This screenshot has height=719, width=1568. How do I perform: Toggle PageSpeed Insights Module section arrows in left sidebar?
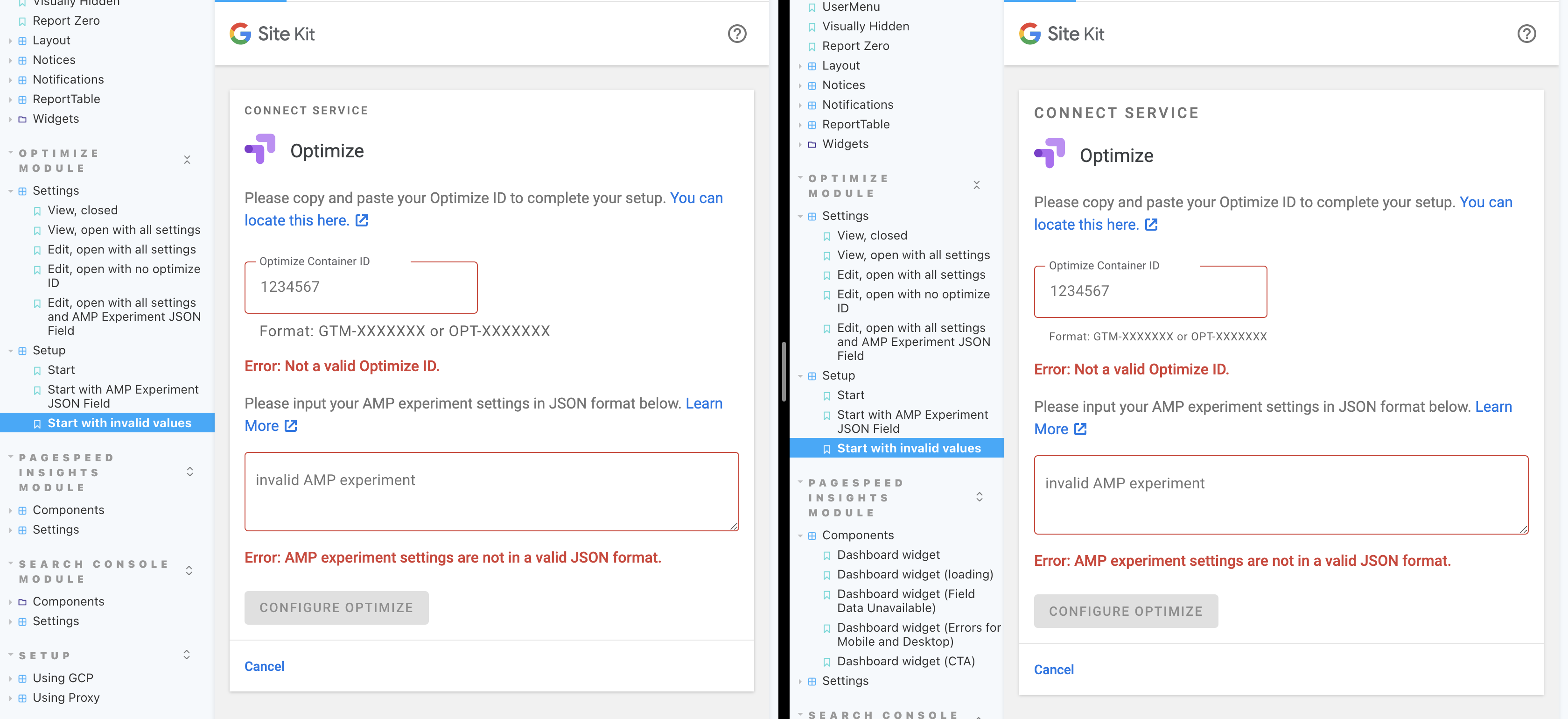(190, 472)
